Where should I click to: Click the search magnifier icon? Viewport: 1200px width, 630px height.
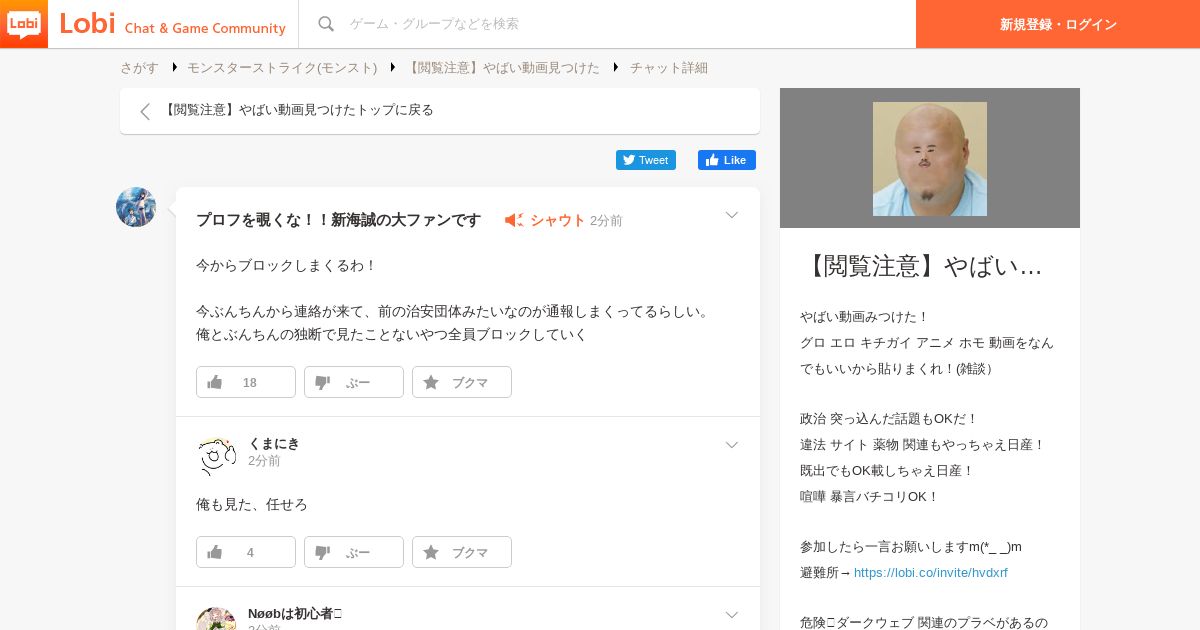(x=325, y=24)
